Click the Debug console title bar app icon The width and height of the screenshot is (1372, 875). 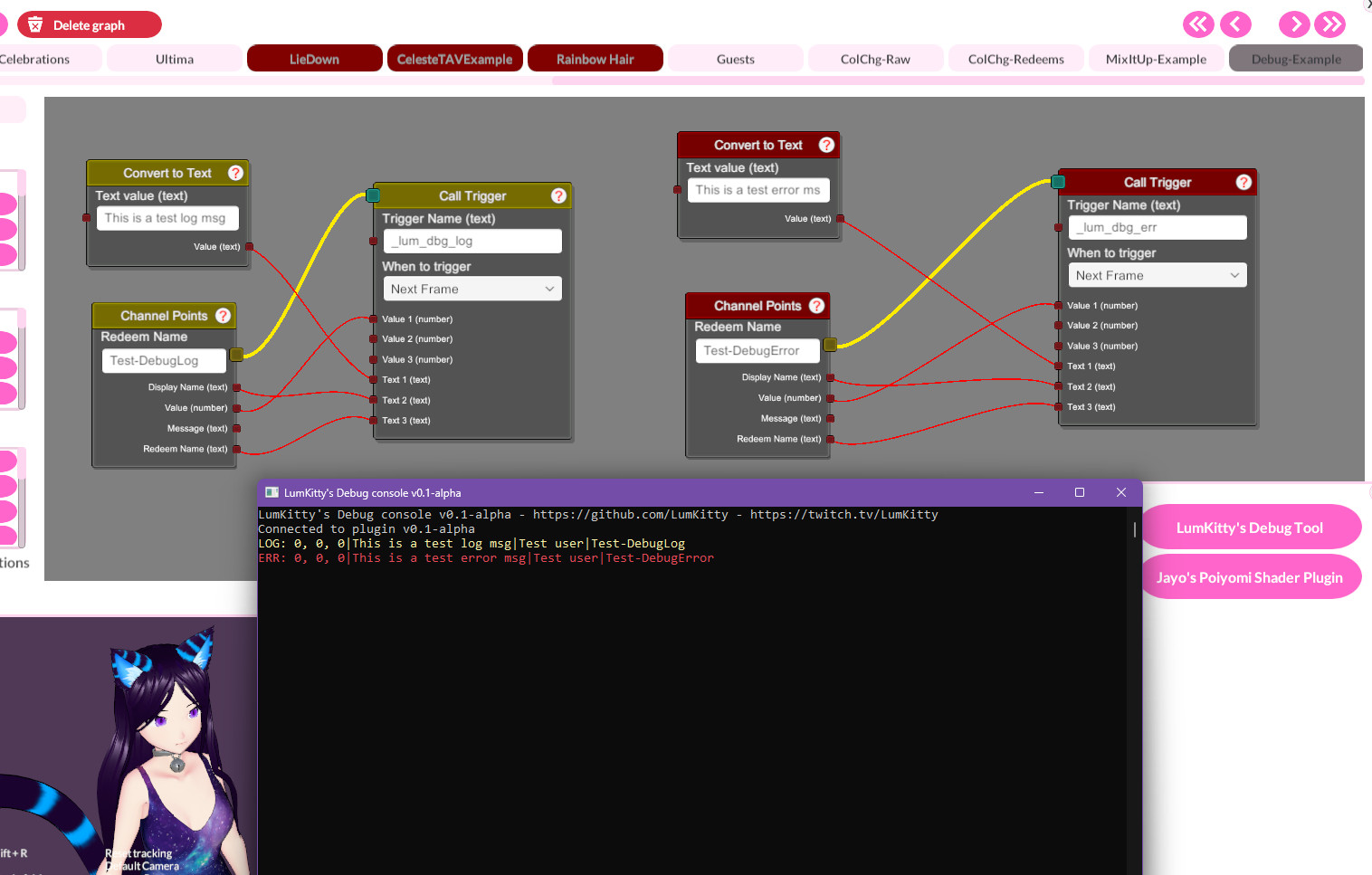click(x=272, y=492)
